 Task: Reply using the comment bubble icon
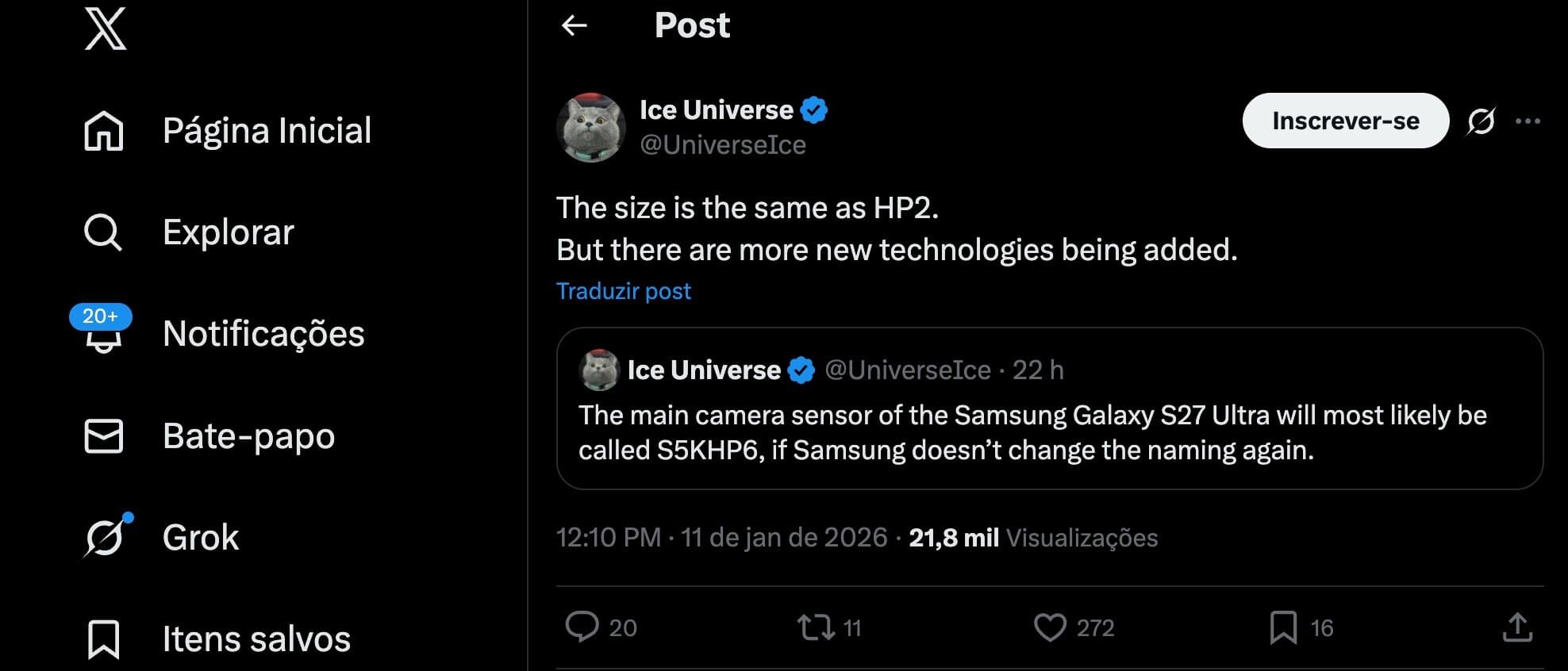[582, 627]
